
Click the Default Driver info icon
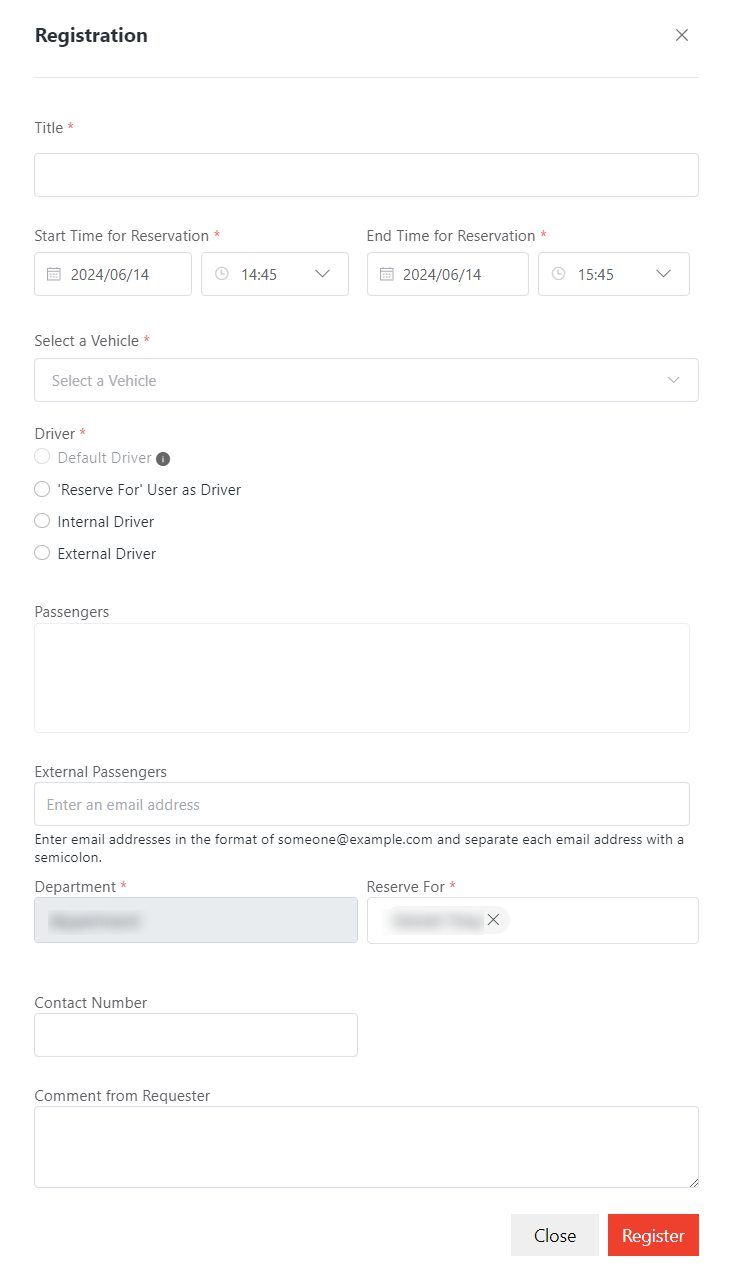163,459
